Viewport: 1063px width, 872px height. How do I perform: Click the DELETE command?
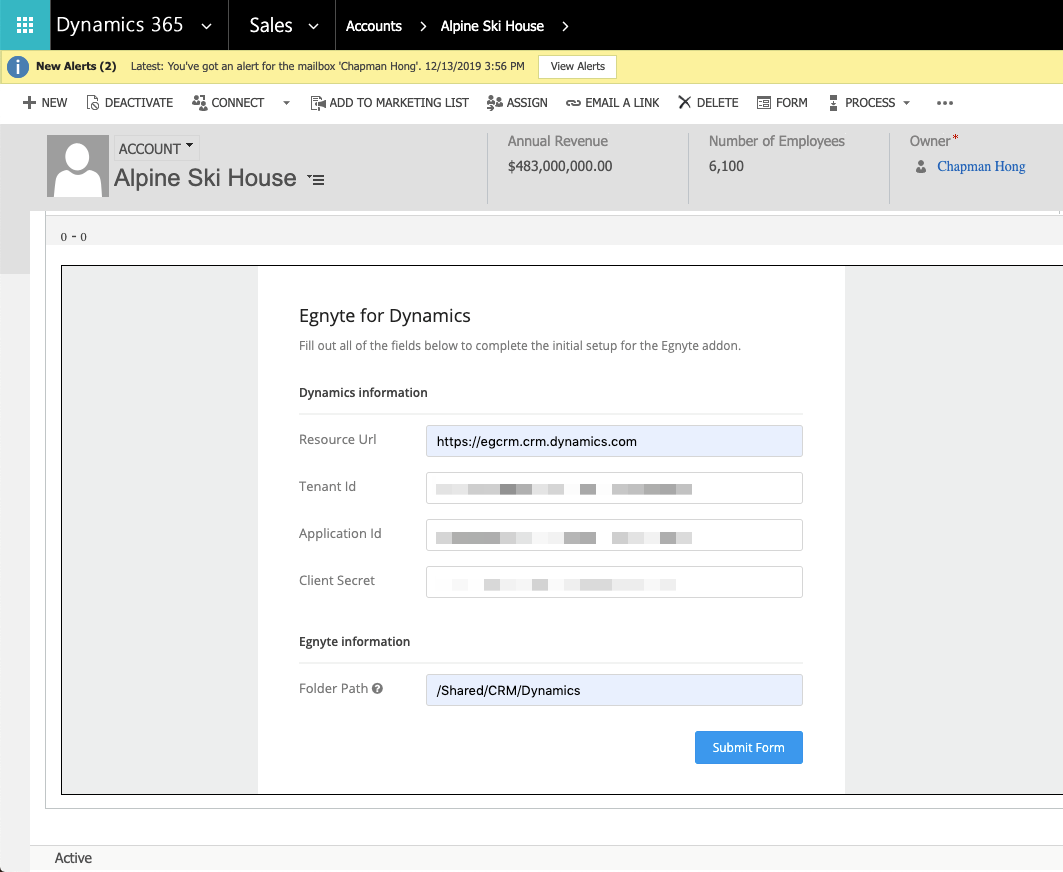(x=708, y=102)
